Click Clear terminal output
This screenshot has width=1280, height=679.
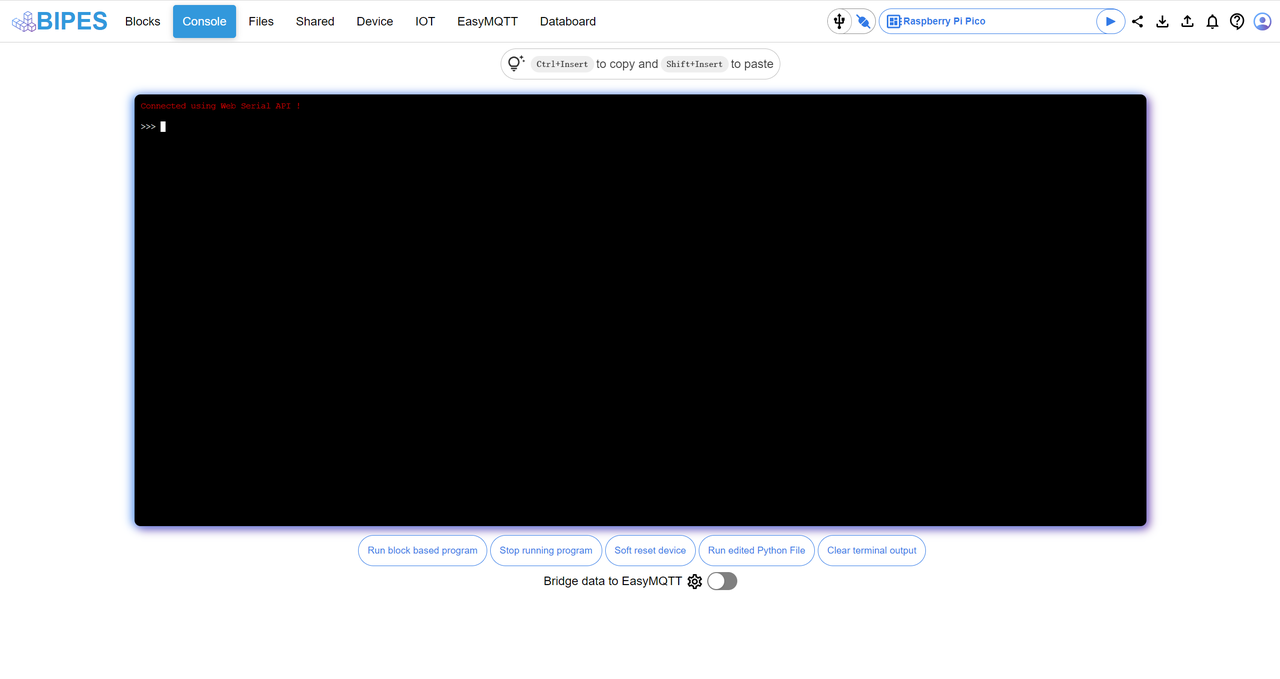coord(872,550)
